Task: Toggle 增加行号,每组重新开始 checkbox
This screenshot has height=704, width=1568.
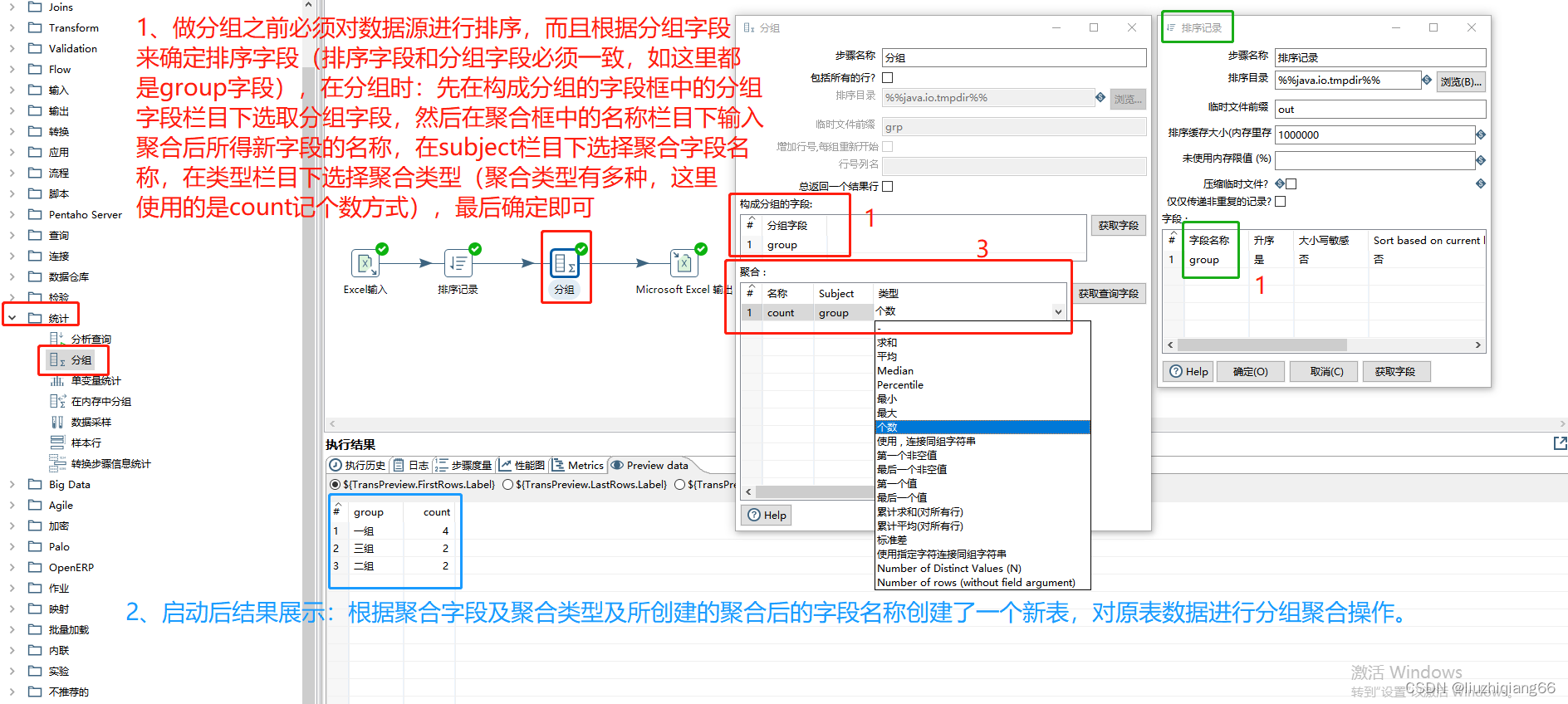Action: point(887,146)
